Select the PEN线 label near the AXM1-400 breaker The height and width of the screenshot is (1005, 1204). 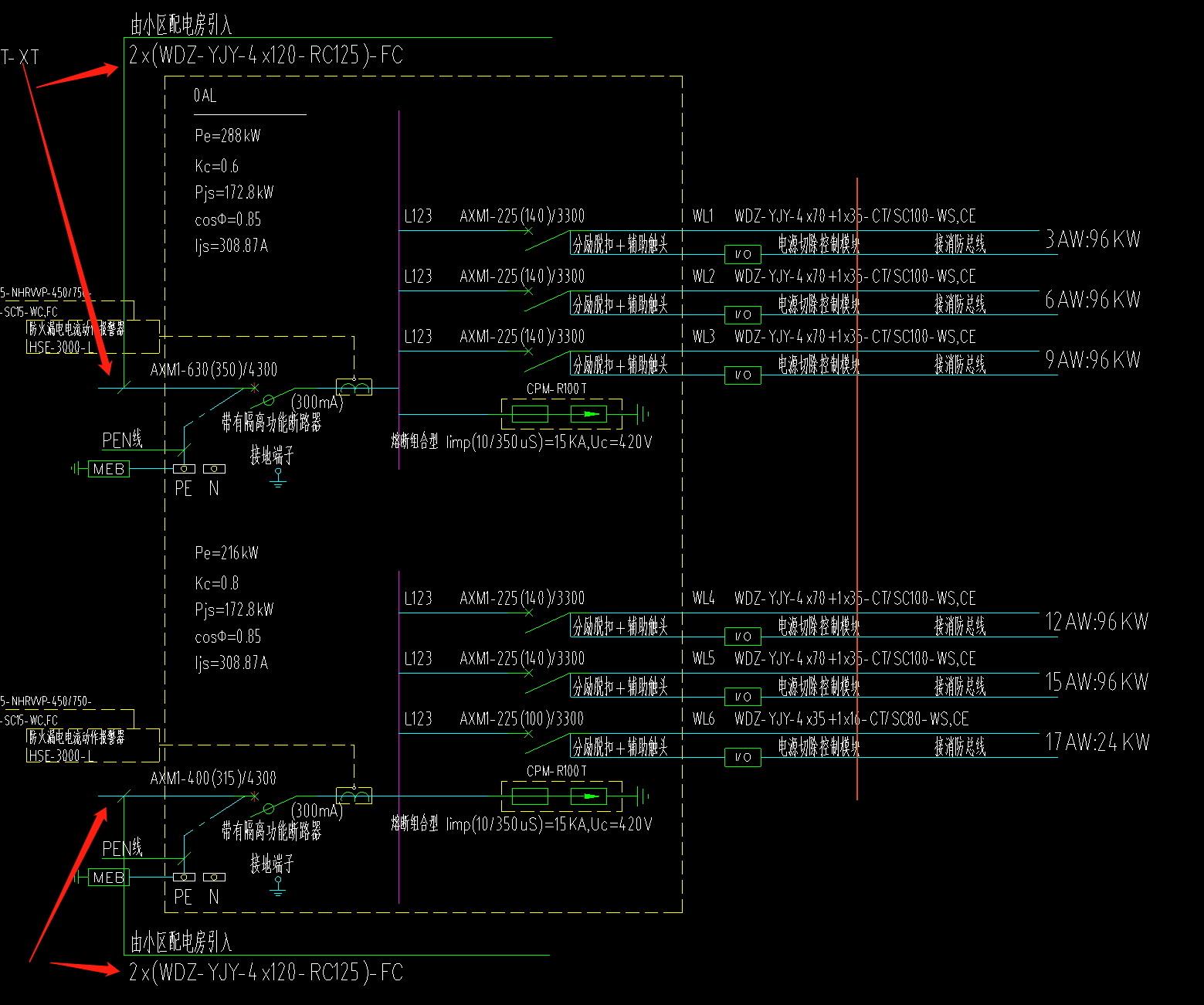123,849
